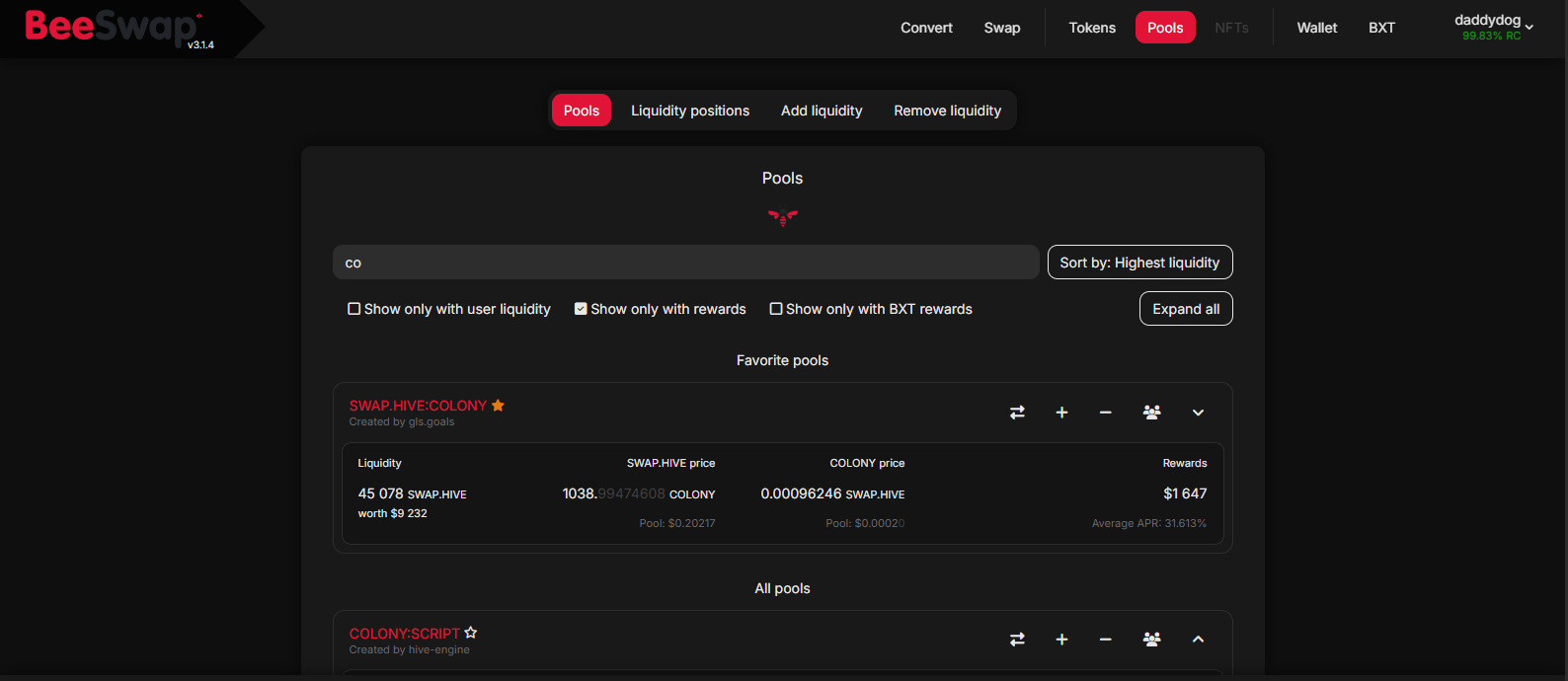Click the All pools heading

click(x=782, y=588)
